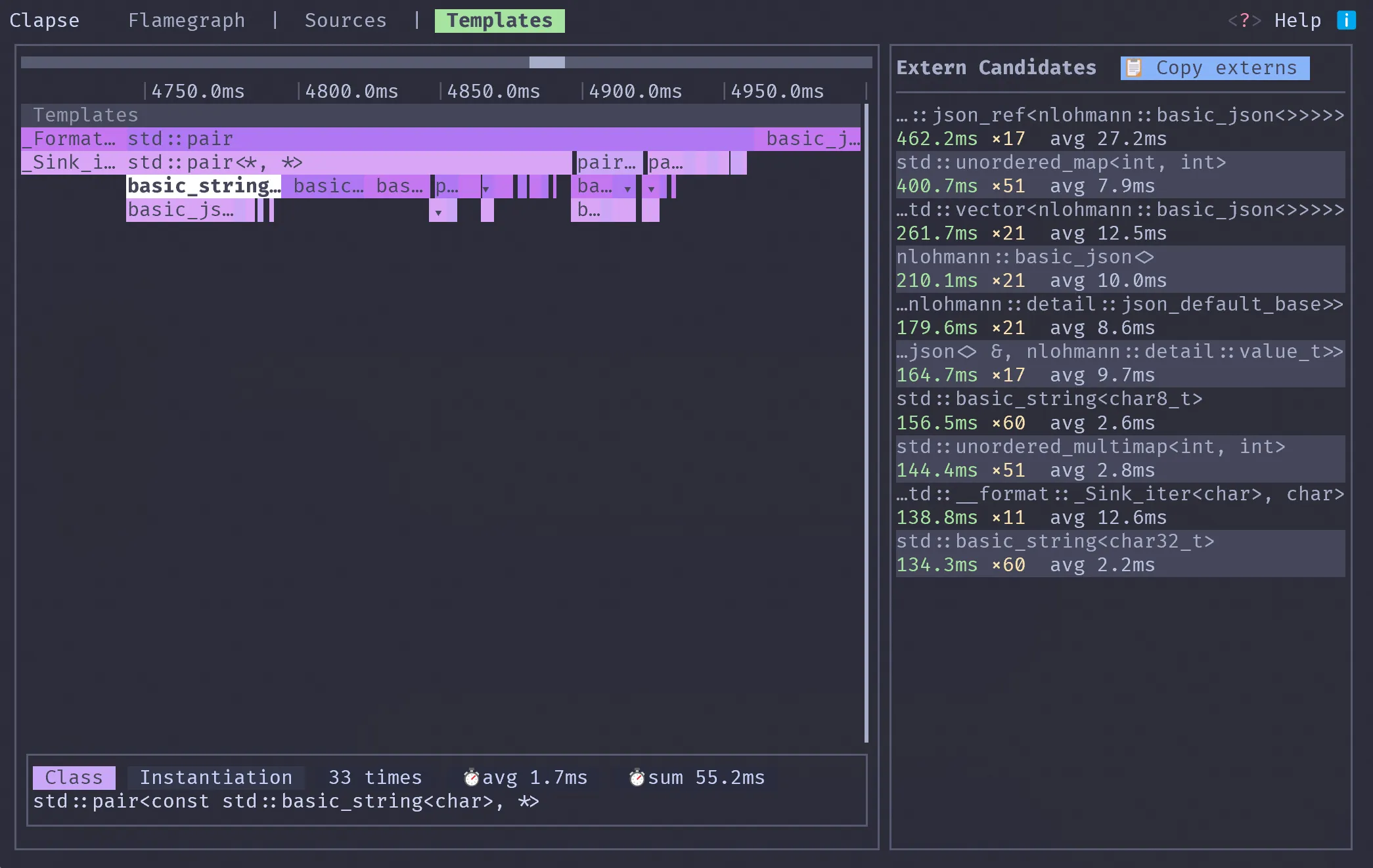Click the Copy externs button
This screenshot has height=868, width=1373.
[1215, 68]
